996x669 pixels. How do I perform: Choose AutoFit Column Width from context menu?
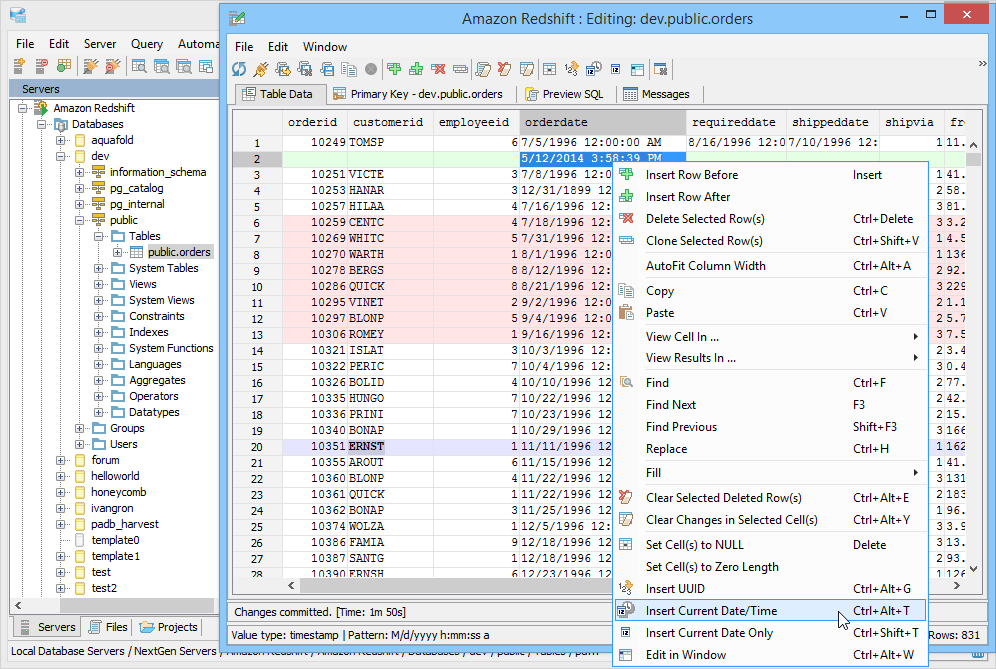(770, 266)
